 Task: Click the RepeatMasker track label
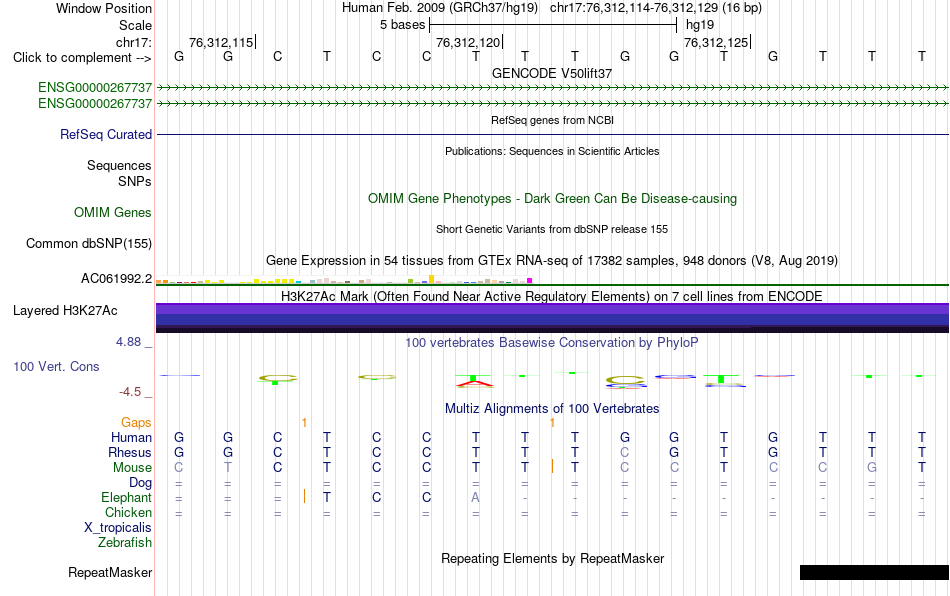tap(110, 572)
